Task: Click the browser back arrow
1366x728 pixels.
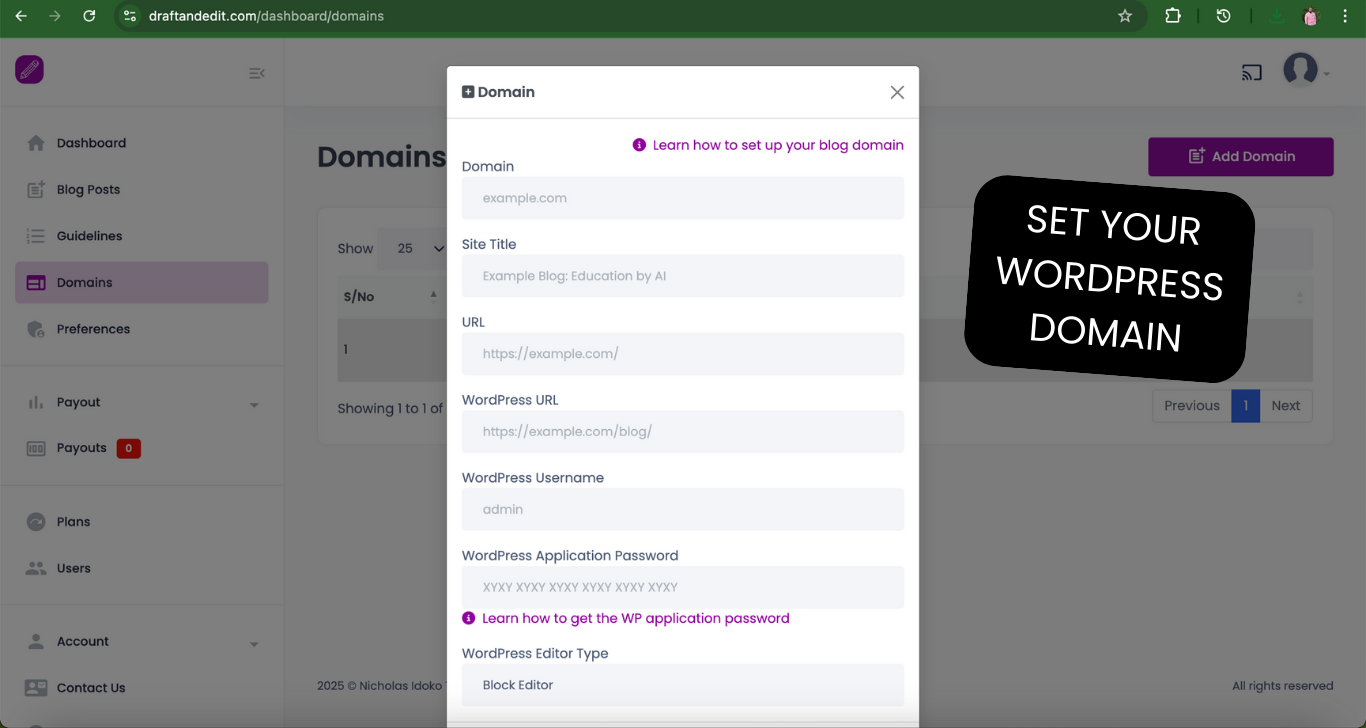Action: coord(21,16)
